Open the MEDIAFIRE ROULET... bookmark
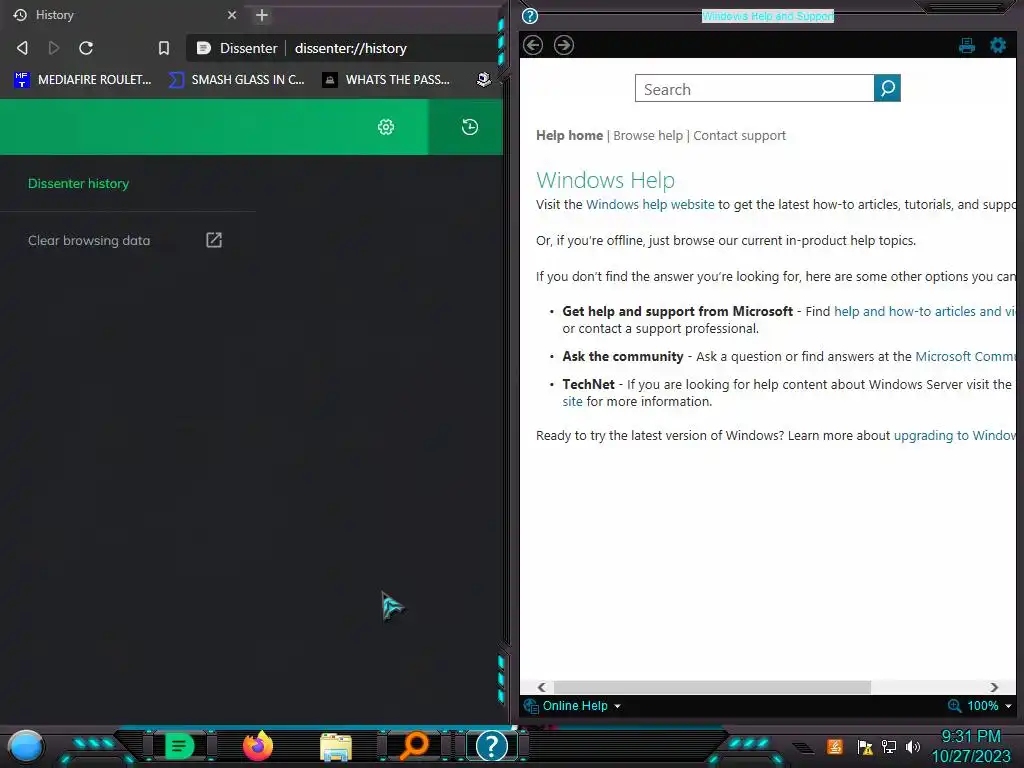 pos(83,80)
